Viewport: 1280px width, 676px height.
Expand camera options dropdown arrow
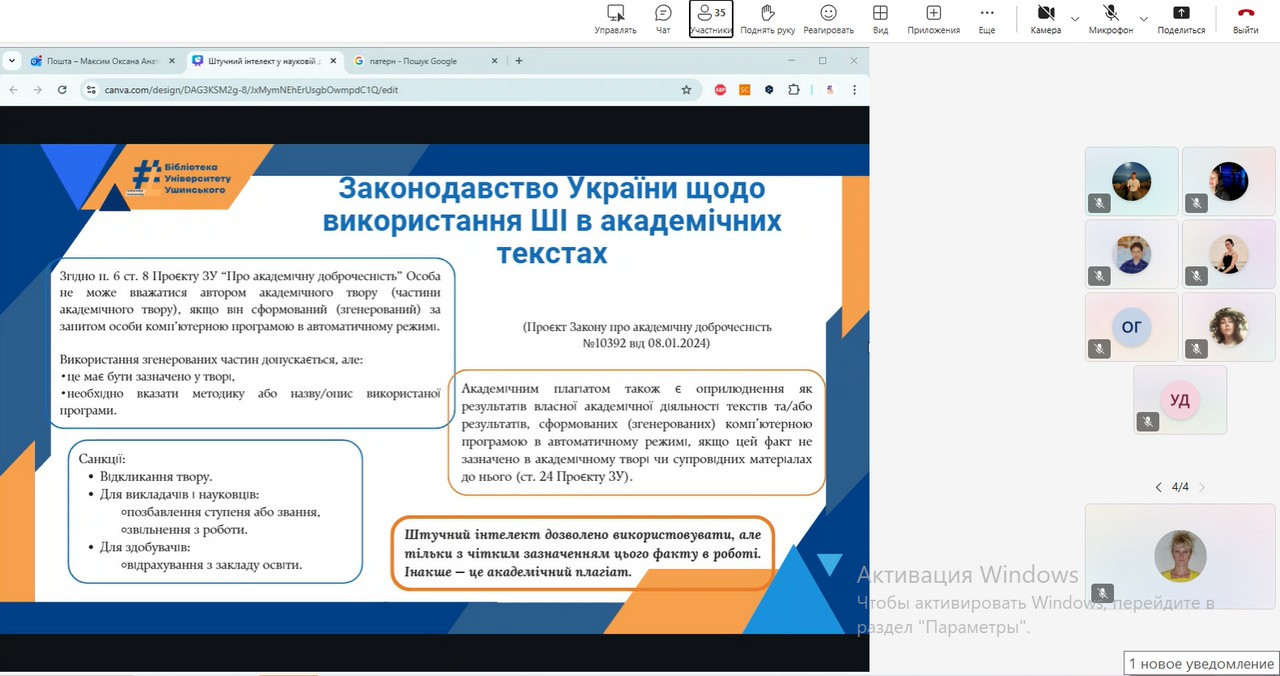click(1075, 19)
